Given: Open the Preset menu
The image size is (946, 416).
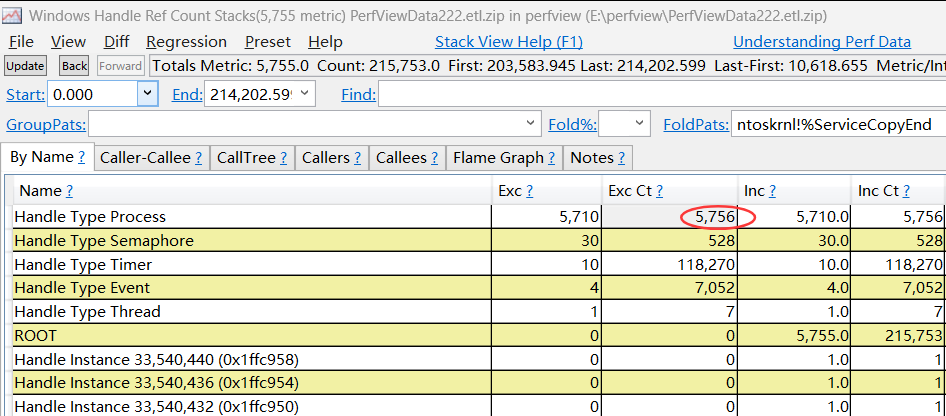Looking at the screenshot, I should click(x=267, y=42).
